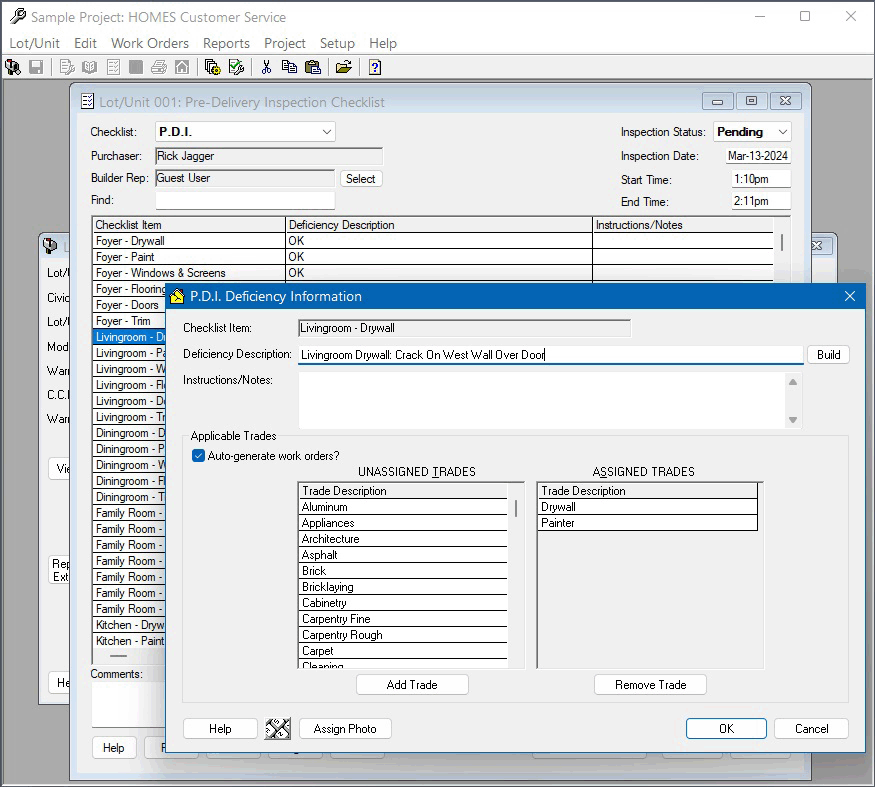Click the Copy toolbar icon
875x787 pixels.
[x=289, y=67]
